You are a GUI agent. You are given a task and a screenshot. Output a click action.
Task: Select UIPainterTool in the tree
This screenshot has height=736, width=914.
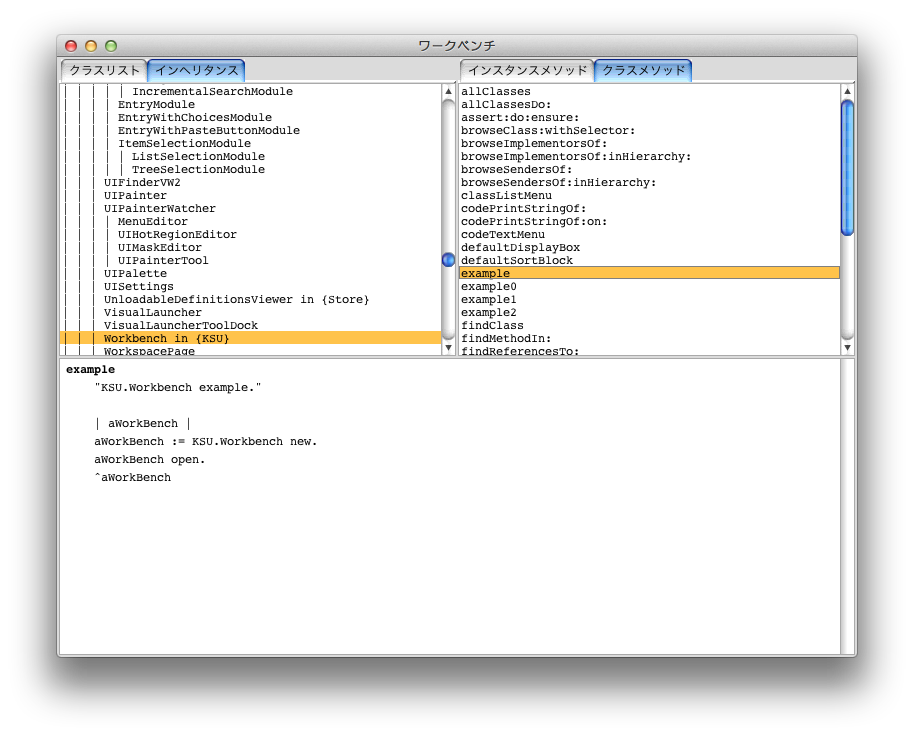point(163,260)
